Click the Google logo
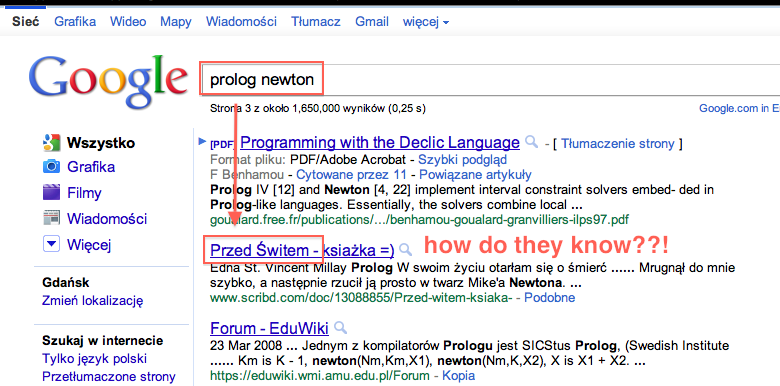 point(108,81)
